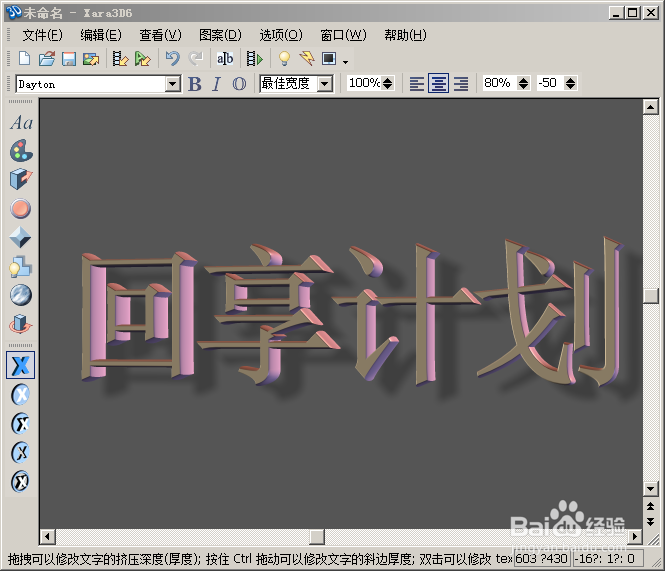Image resolution: width=665 pixels, height=571 pixels.
Task: Click the horizontal scrollbar right arrow
Action: [634, 537]
